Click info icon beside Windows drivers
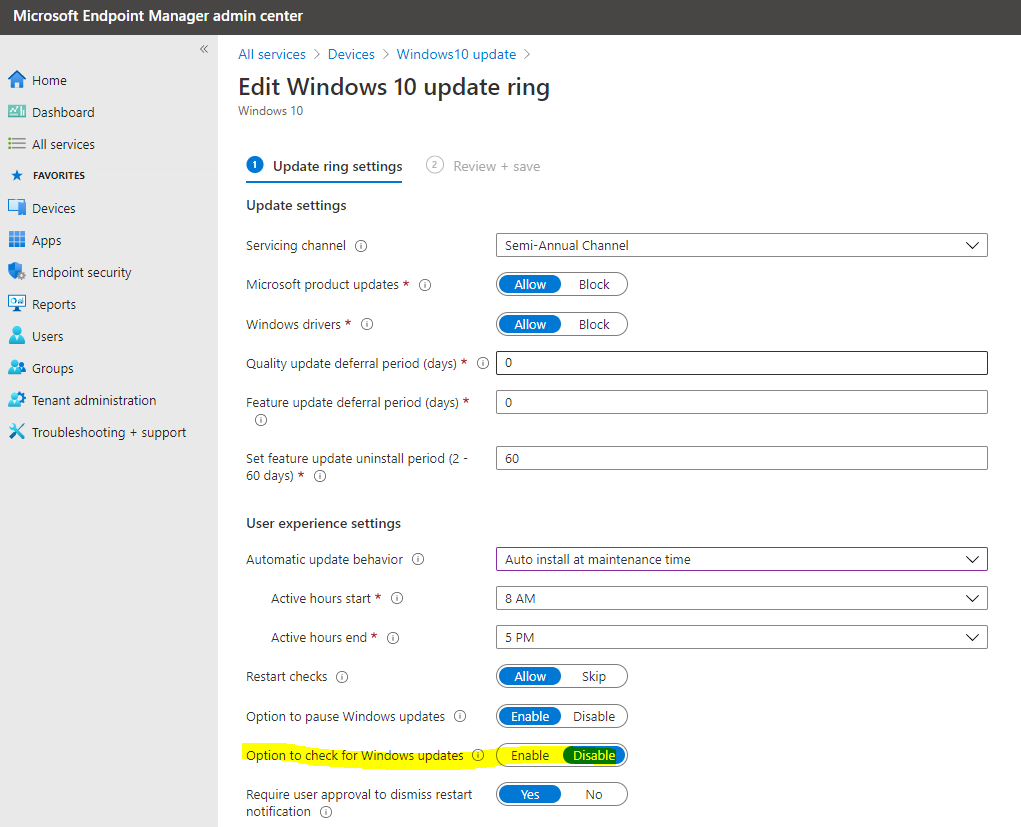Image resolution: width=1021 pixels, height=827 pixels. point(367,324)
